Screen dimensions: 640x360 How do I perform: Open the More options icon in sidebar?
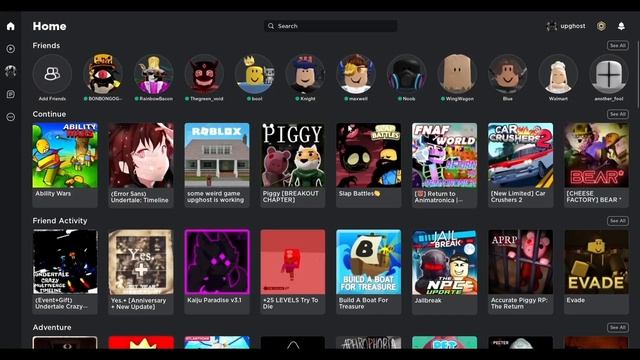click(x=11, y=117)
